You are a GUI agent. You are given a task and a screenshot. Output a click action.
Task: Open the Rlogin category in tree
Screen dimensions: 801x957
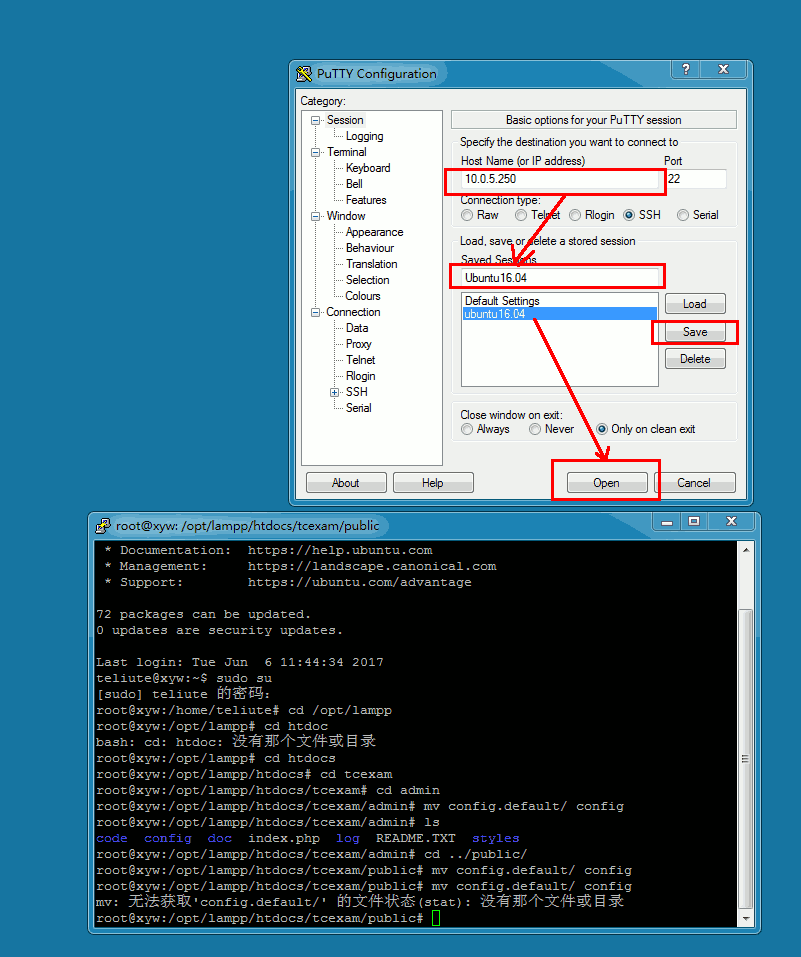point(360,376)
